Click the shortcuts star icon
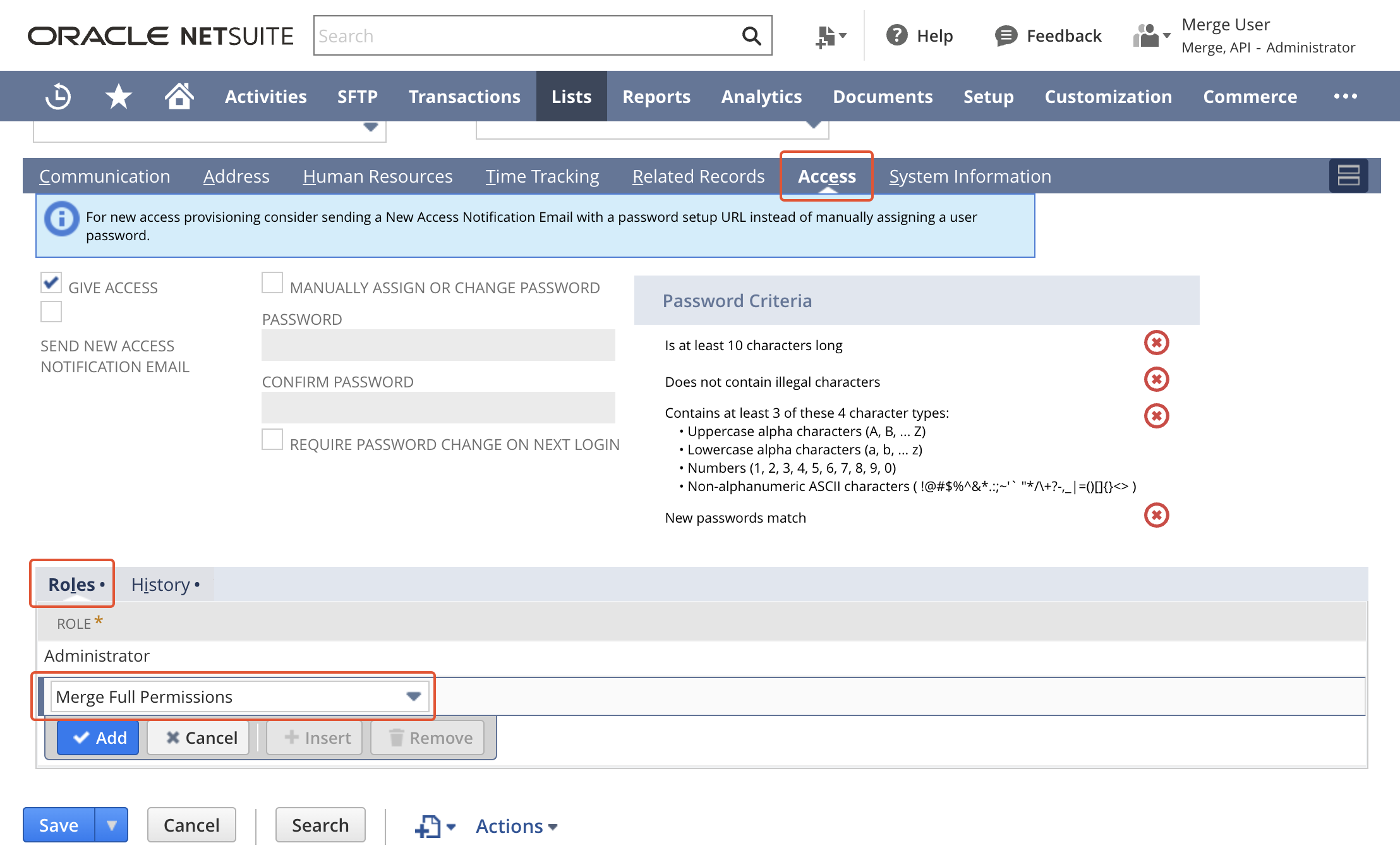1400x862 pixels. coord(118,96)
